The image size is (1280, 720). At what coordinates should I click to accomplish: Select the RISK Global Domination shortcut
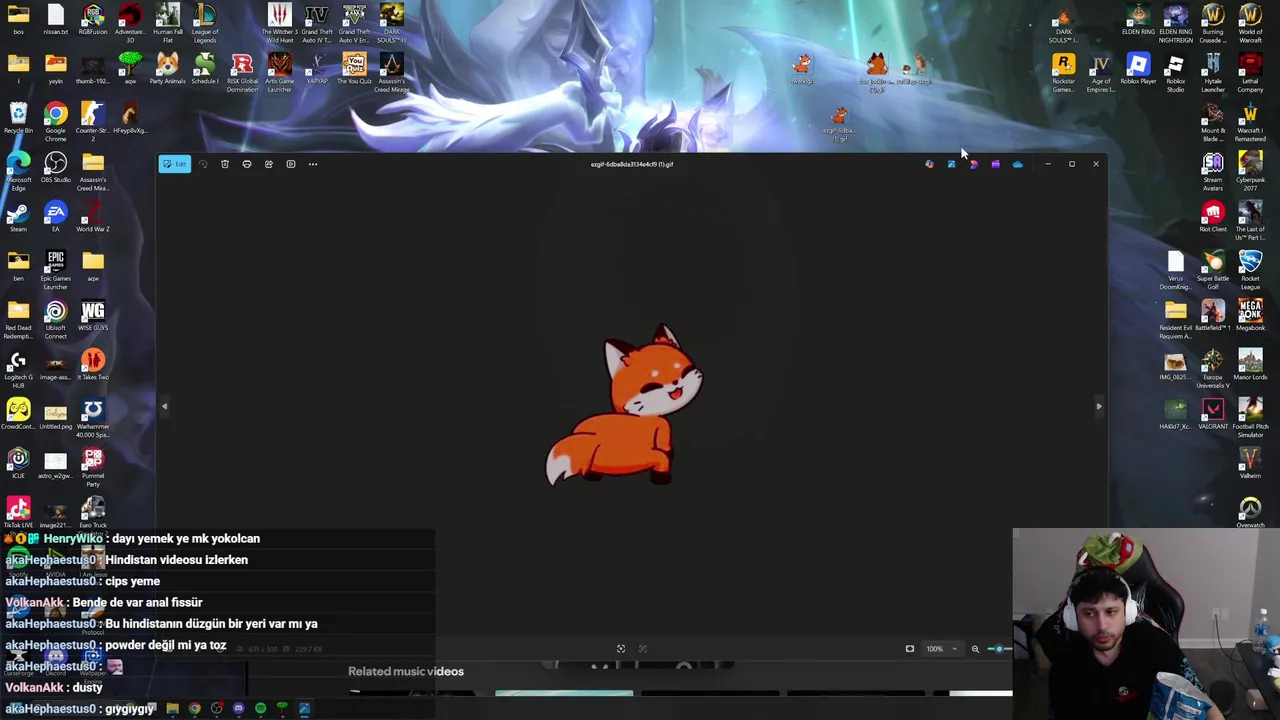[x=242, y=73]
